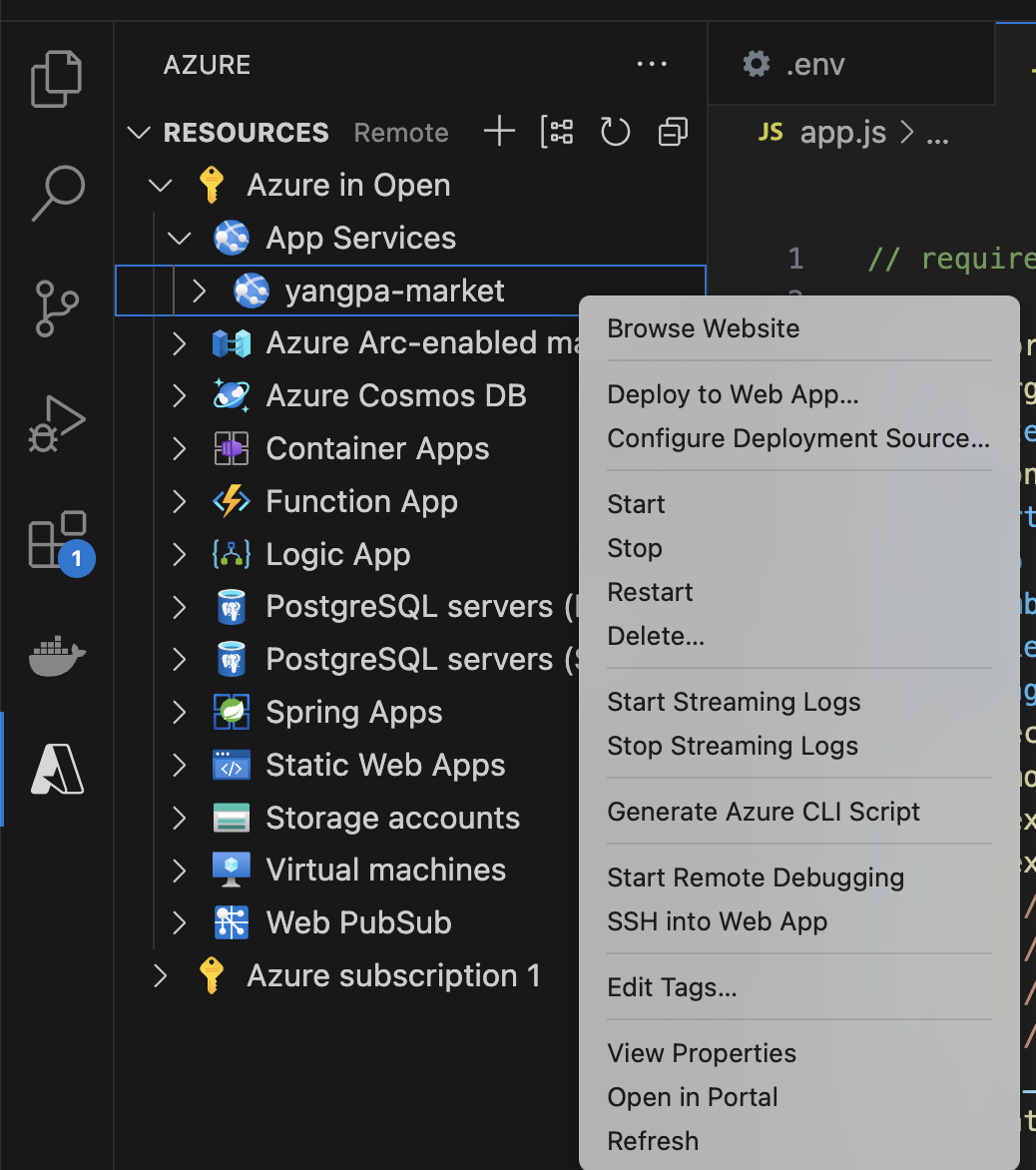Open the Extensions view with update badge

tap(60, 542)
